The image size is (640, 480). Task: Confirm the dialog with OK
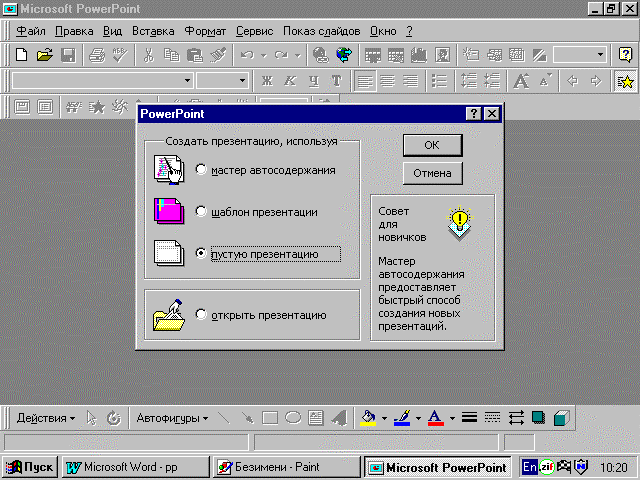coord(433,145)
